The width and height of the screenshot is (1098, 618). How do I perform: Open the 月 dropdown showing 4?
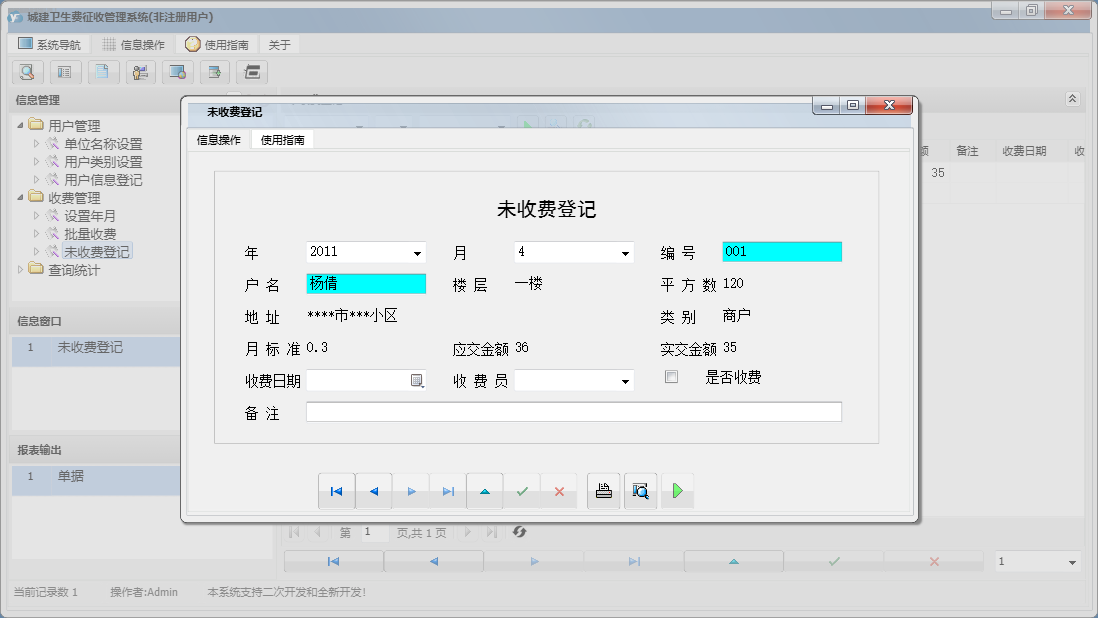626,252
